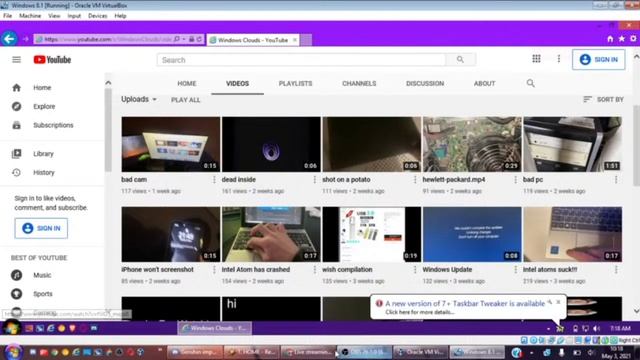Click the Library icon in the sidebar
Screen dimensions: 640x360
[x=16, y=153]
